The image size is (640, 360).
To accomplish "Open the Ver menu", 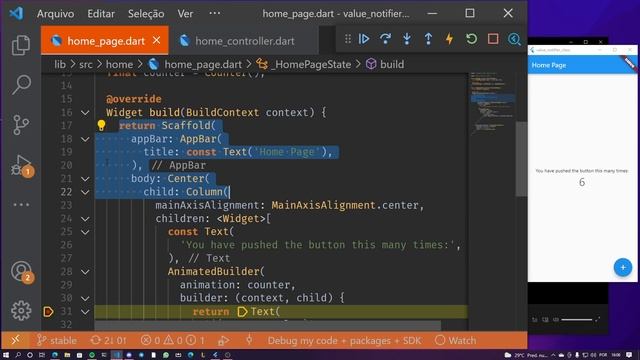I will pyautogui.click(x=185, y=13).
